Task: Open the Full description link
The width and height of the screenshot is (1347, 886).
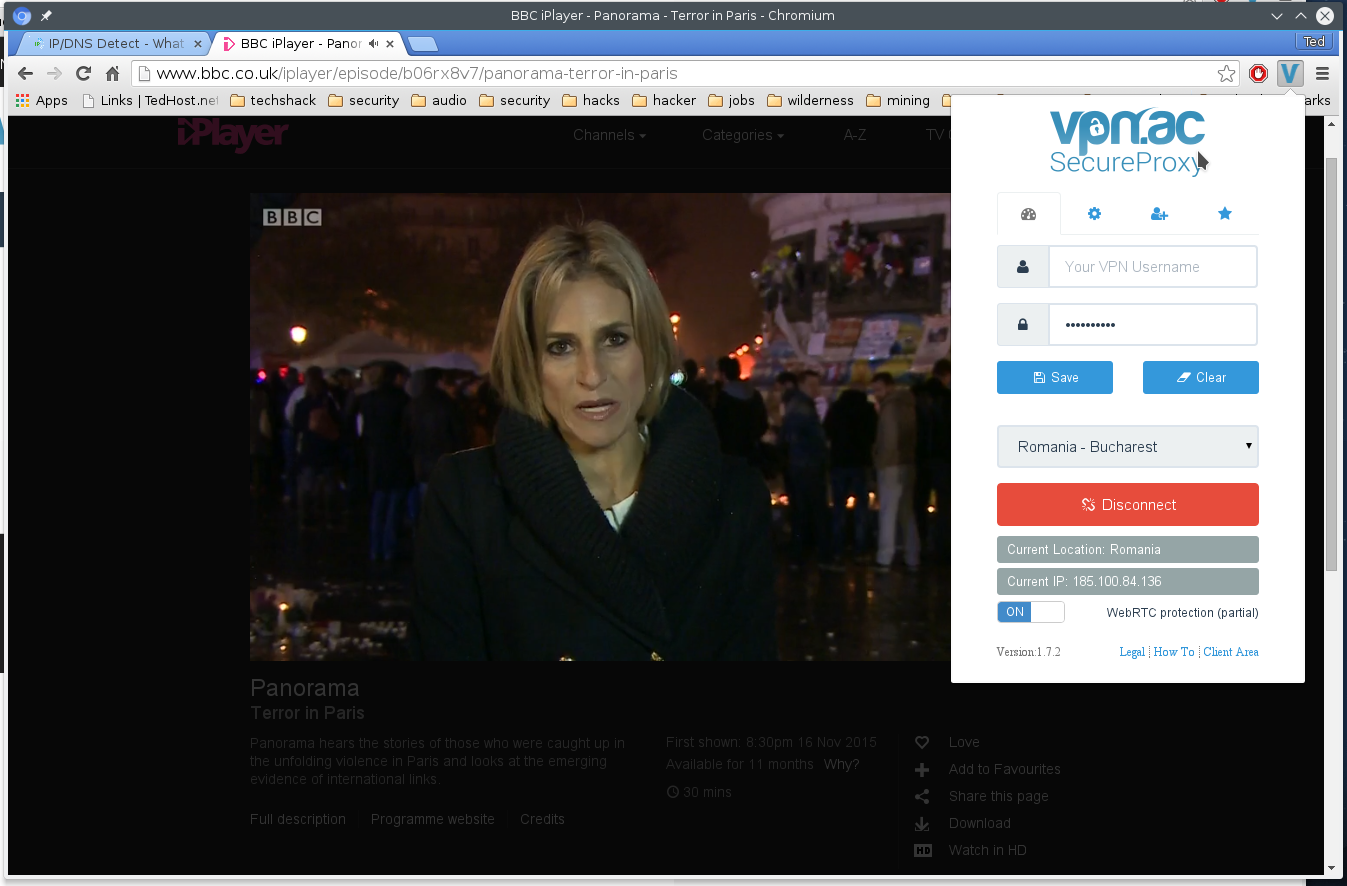Action: (x=298, y=819)
